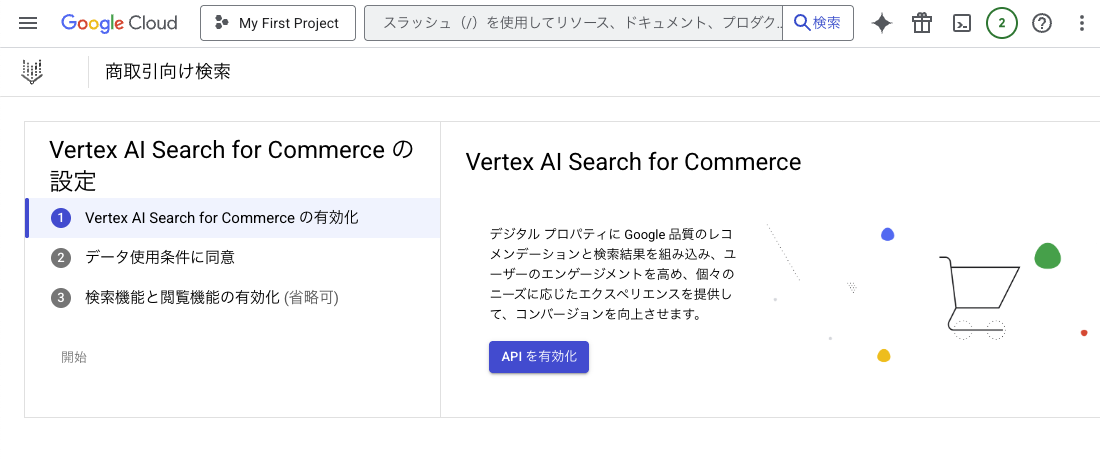Activate Cloud Shell terminal icon
Viewport: 1100px width, 459px height.
click(962, 23)
